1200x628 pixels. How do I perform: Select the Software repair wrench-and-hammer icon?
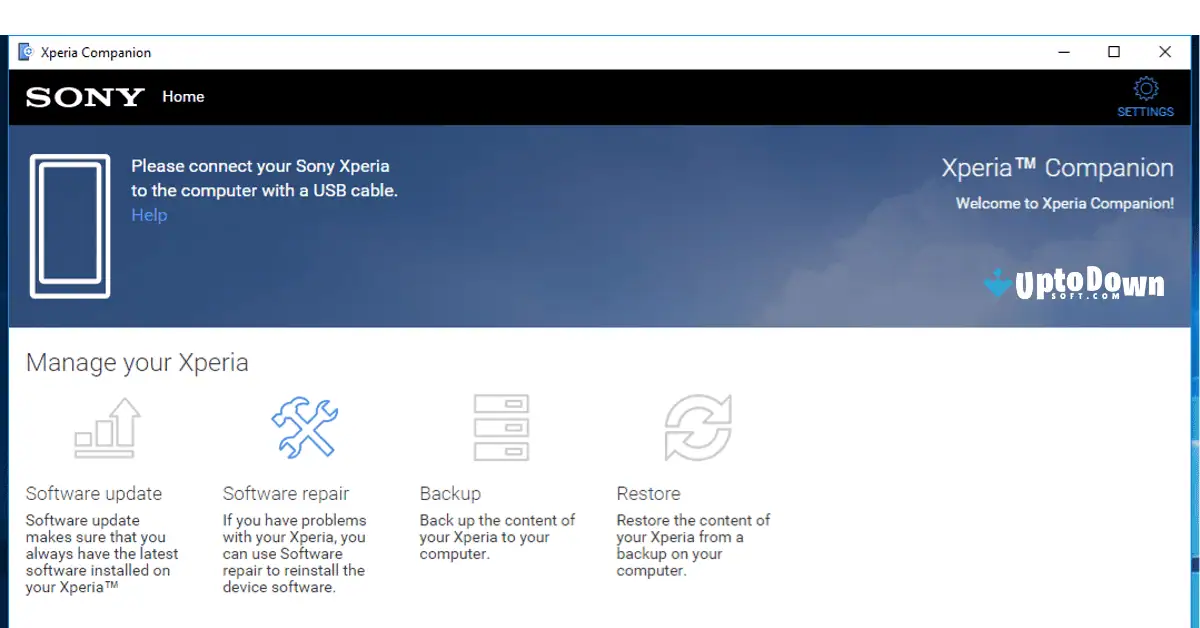pyautogui.click(x=303, y=428)
